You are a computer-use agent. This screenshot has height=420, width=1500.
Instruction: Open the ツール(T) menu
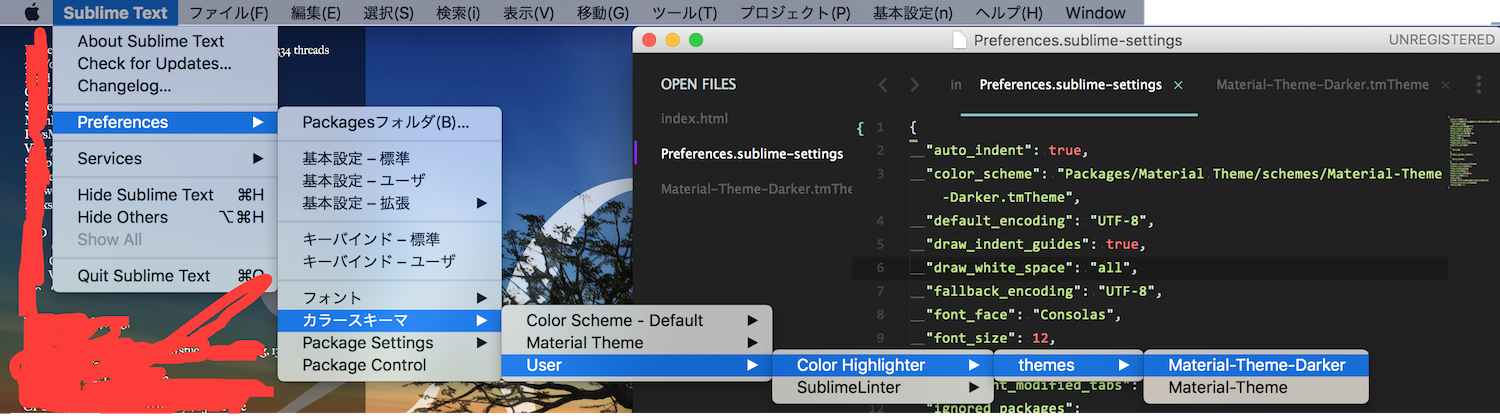click(x=685, y=13)
